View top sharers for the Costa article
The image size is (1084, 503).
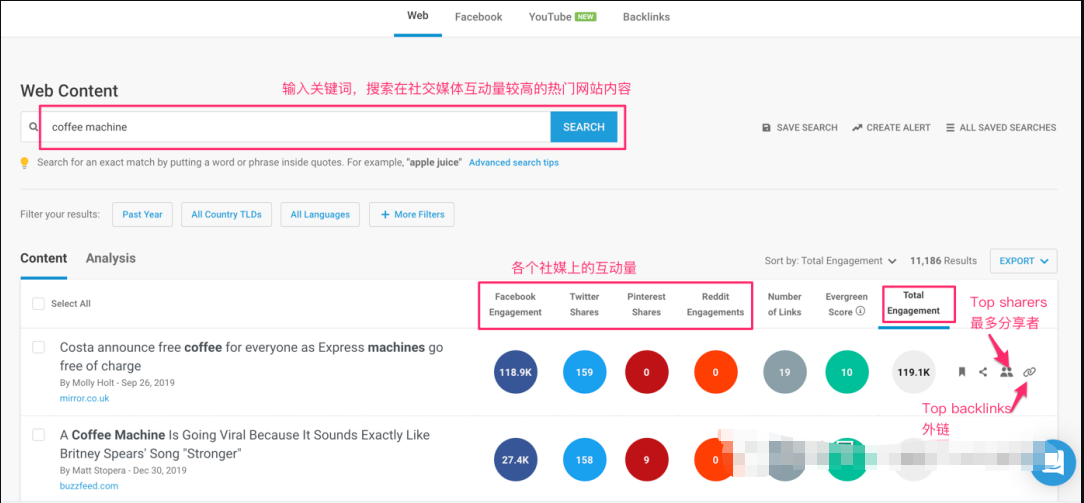pyautogui.click(x=1007, y=372)
